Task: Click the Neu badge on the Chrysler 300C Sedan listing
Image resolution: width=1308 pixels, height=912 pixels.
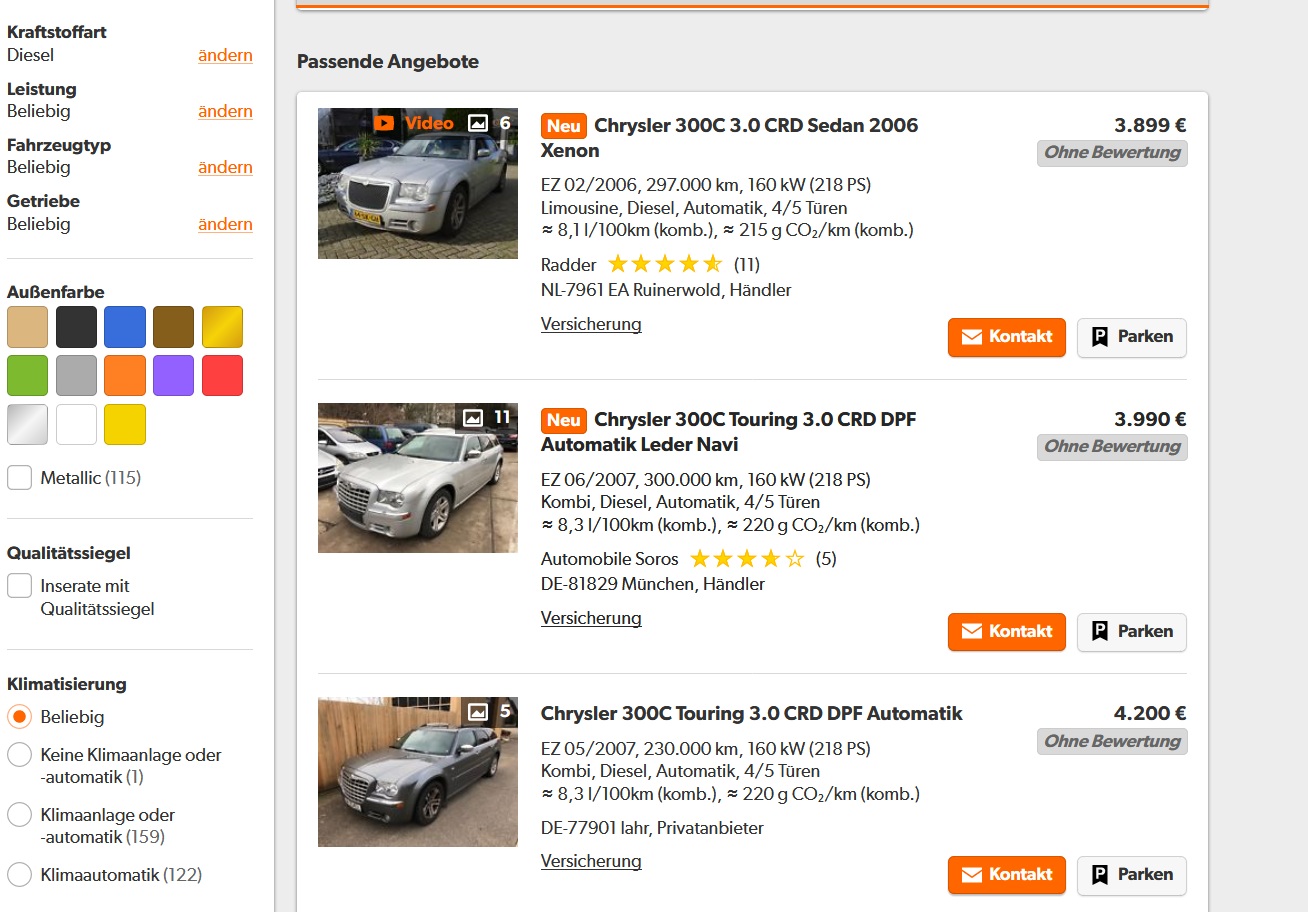Action: [564, 126]
